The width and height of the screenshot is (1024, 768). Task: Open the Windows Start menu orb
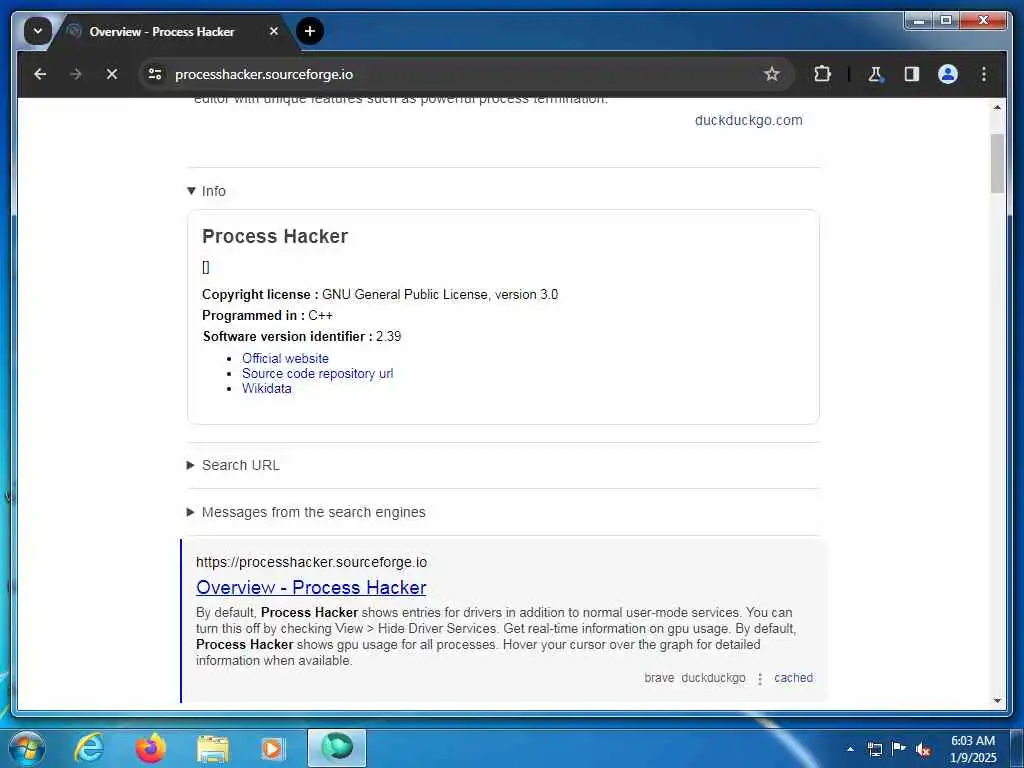pyautogui.click(x=27, y=748)
